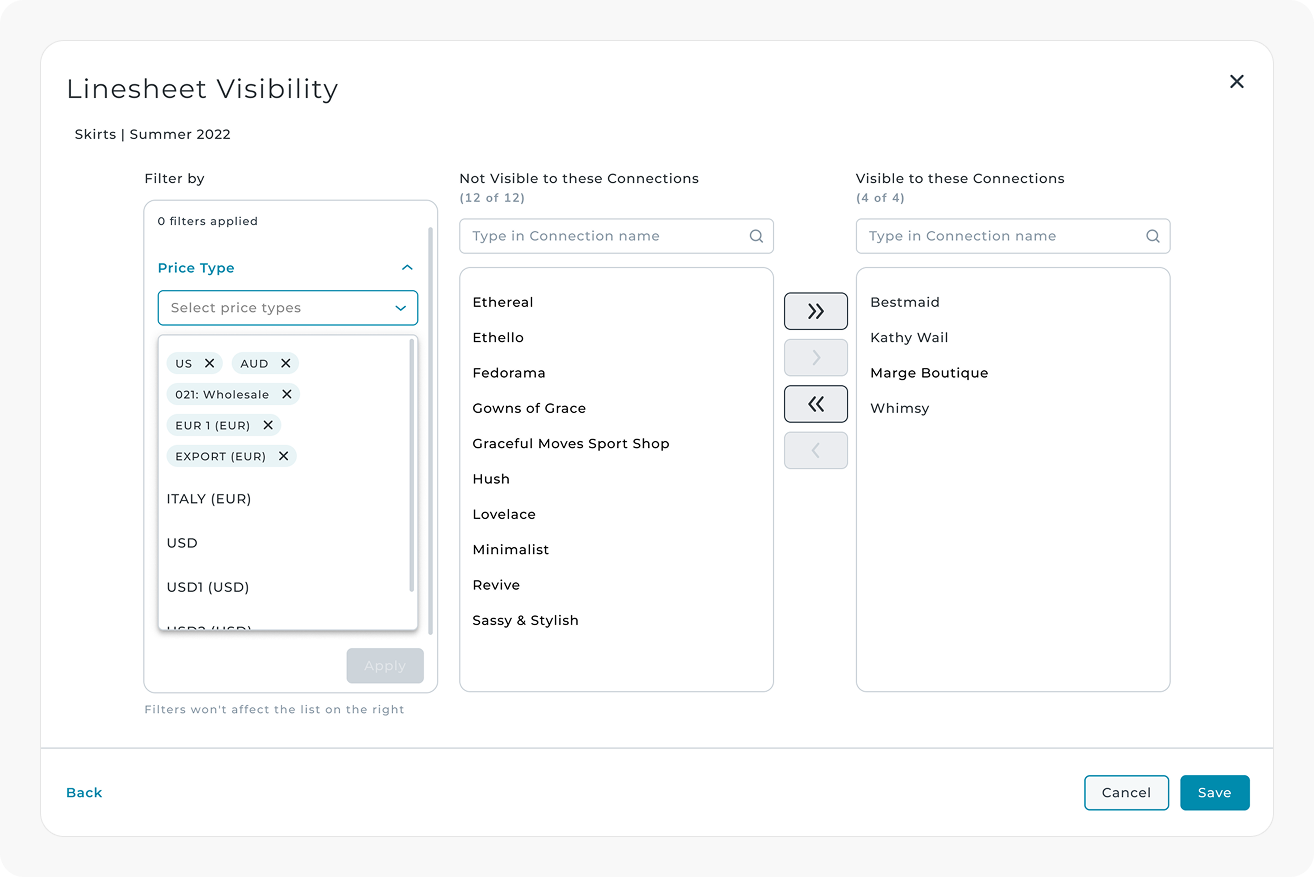Image resolution: width=1314 pixels, height=877 pixels.
Task: Select Graceful Moves Sport Shop connection
Action: 571,444
